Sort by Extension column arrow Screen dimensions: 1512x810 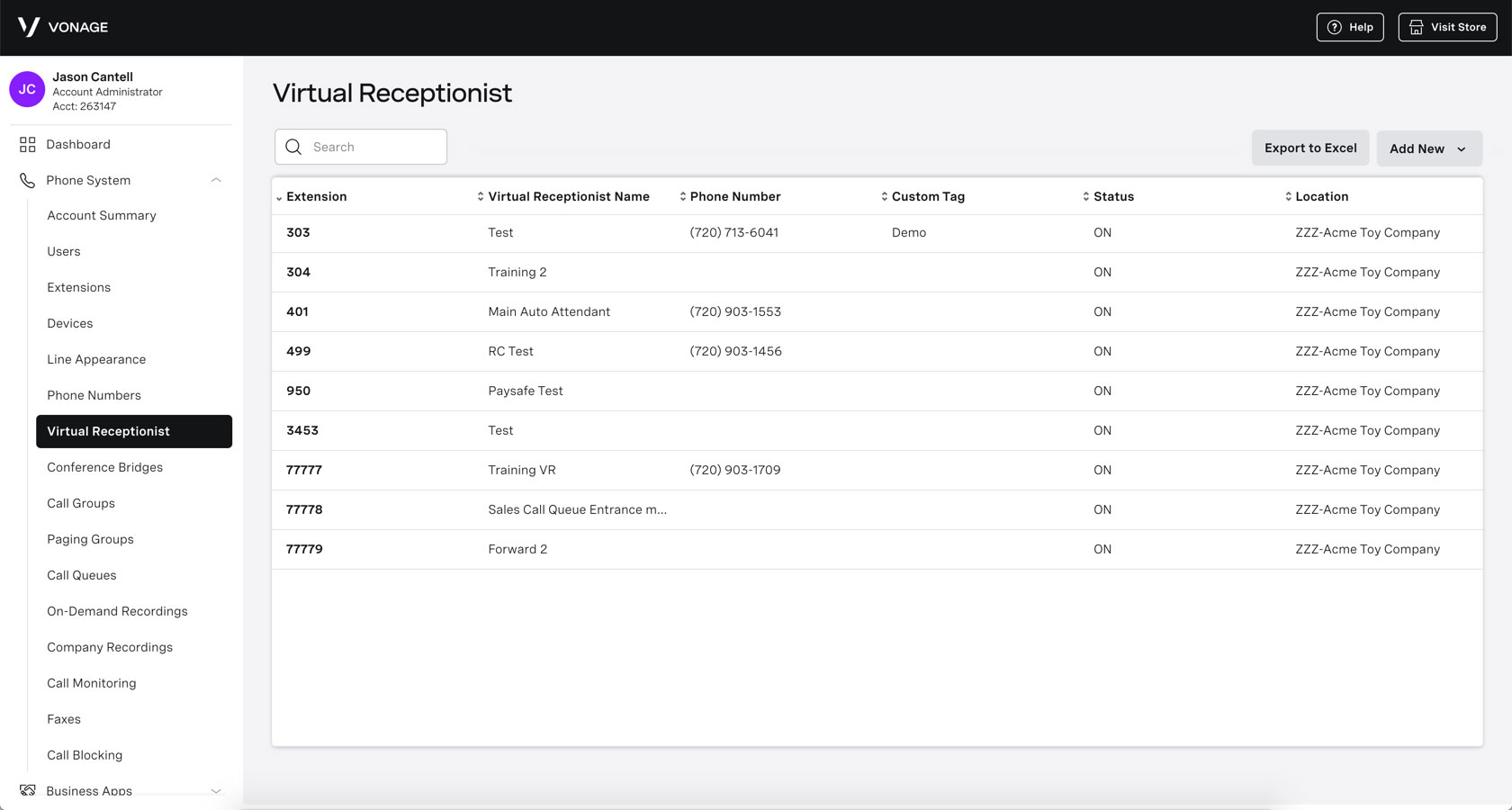coord(279,197)
